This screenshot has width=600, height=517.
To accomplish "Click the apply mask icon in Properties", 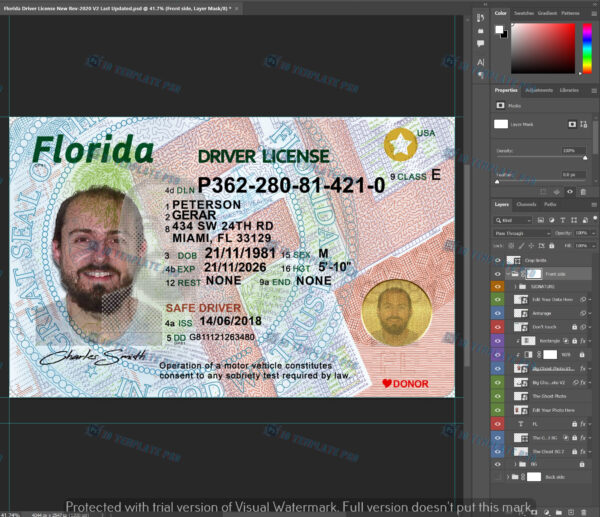I will click(x=557, y=192).
